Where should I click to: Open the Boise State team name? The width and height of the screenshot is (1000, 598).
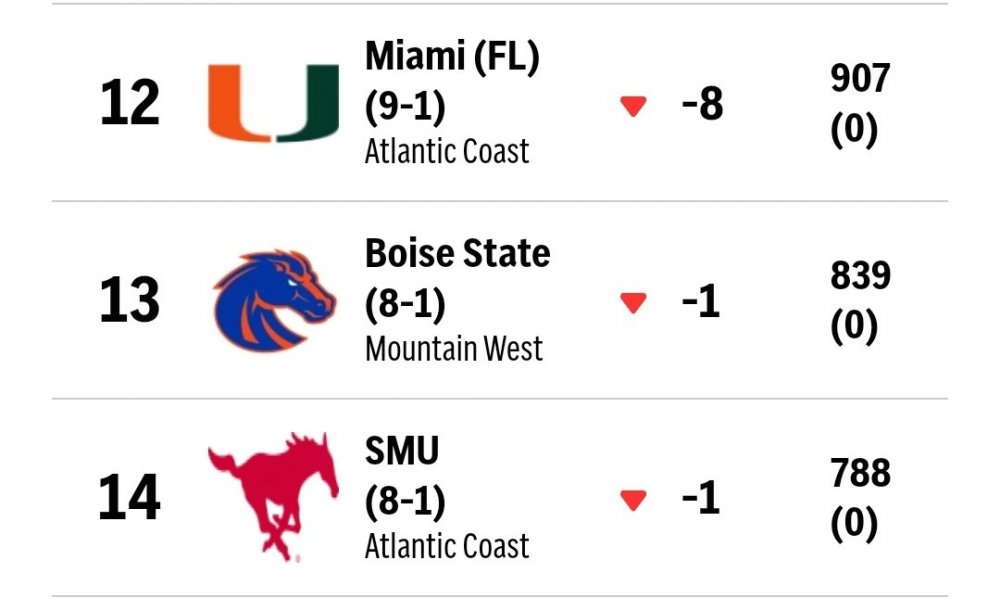[457, 254]
